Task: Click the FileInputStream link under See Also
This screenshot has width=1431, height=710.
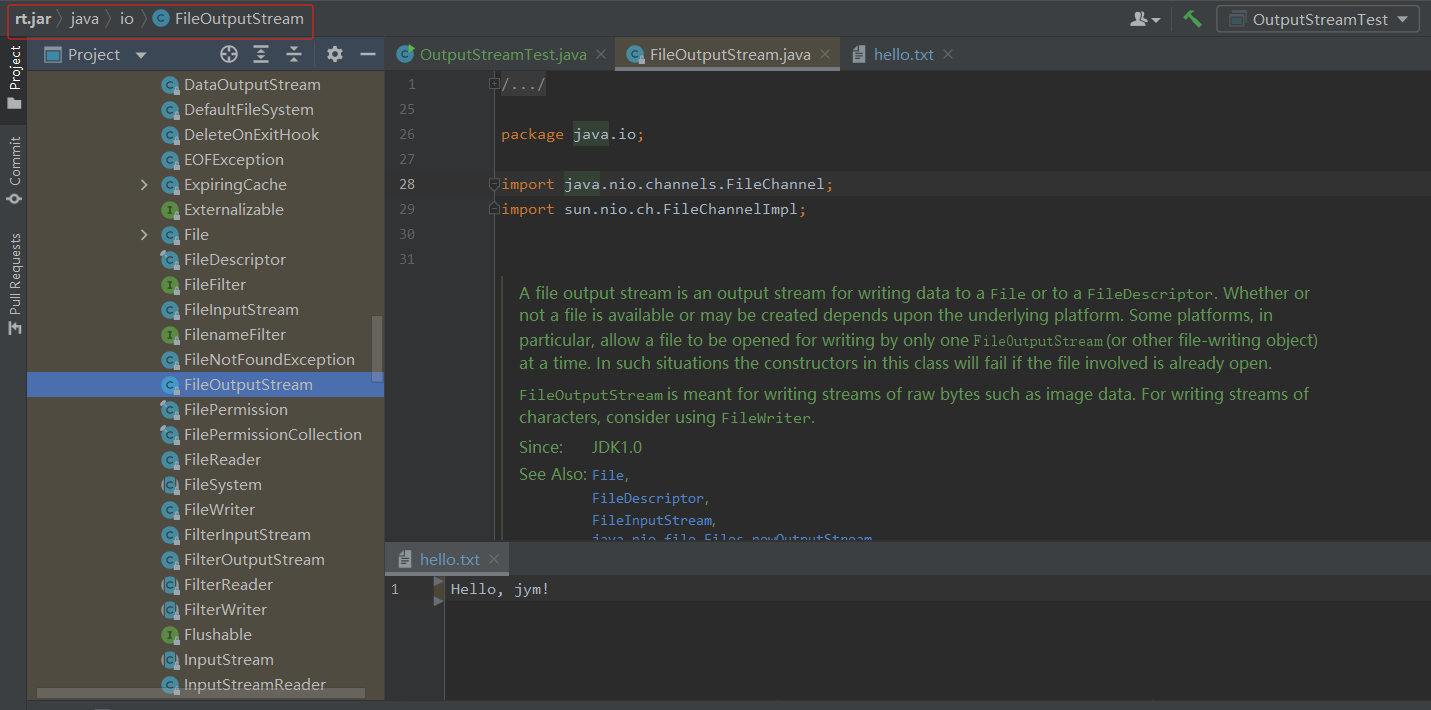Action: [652, 520]
